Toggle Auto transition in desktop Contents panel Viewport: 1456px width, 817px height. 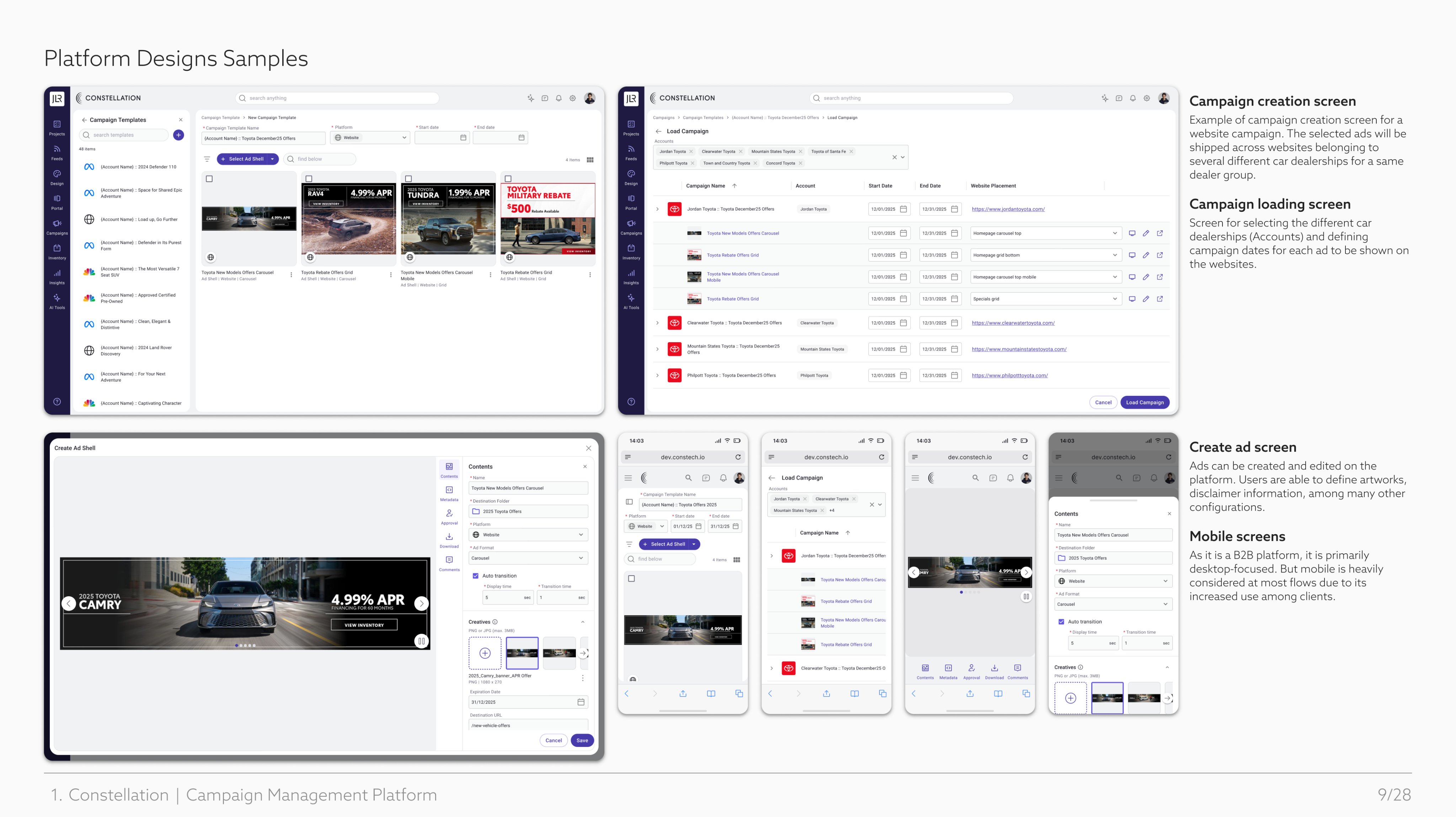tap(475, 576)
